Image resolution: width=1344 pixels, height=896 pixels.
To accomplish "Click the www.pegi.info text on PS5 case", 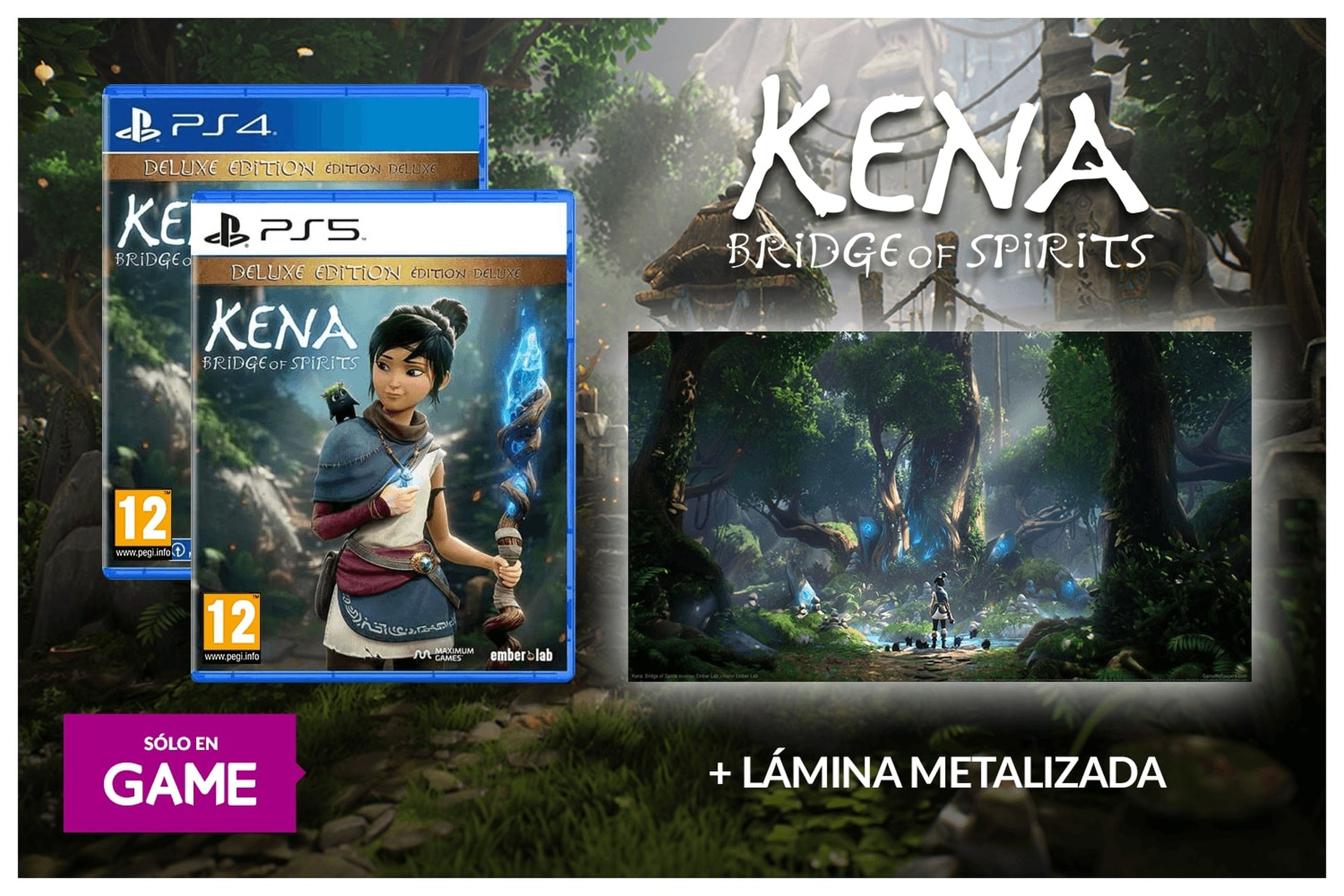I will tap(231, 657).
